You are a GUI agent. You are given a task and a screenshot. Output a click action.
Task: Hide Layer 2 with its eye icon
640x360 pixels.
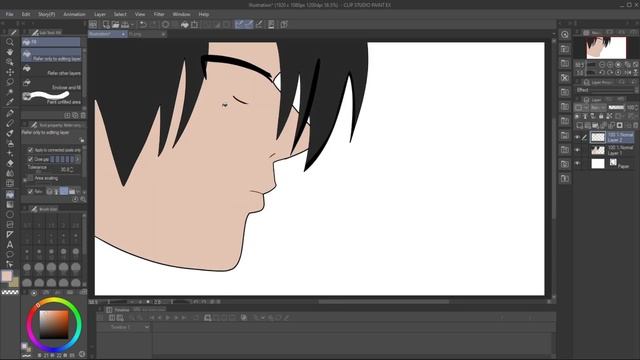(577, 138)
